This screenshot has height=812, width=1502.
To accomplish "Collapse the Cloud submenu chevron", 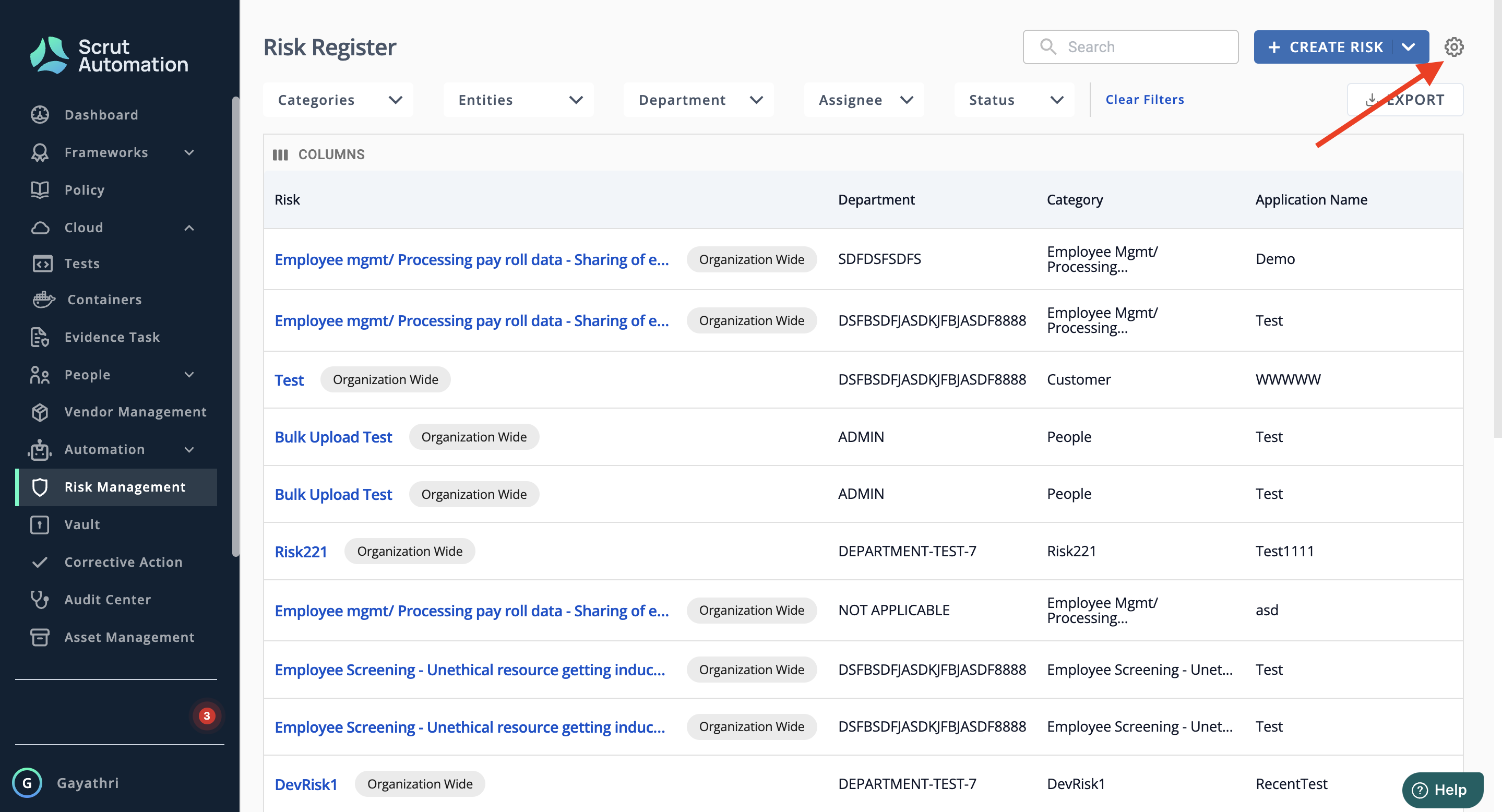I will (x=189, y=228).
